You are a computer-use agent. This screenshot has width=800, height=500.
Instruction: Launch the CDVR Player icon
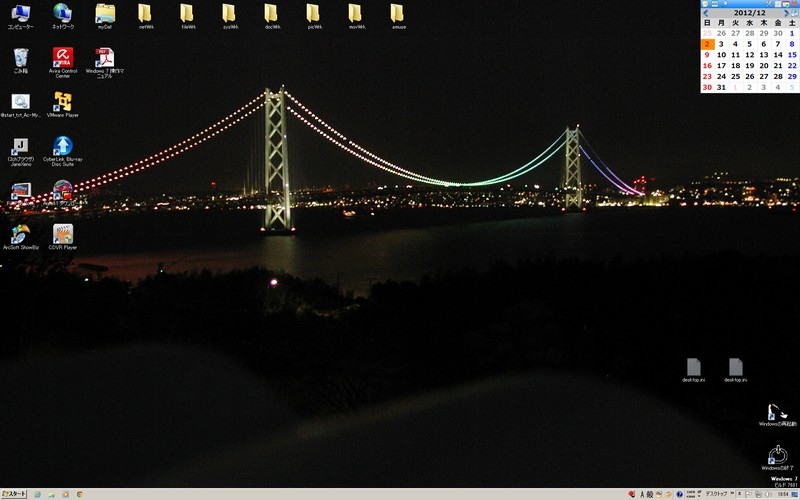pos(62,234)
